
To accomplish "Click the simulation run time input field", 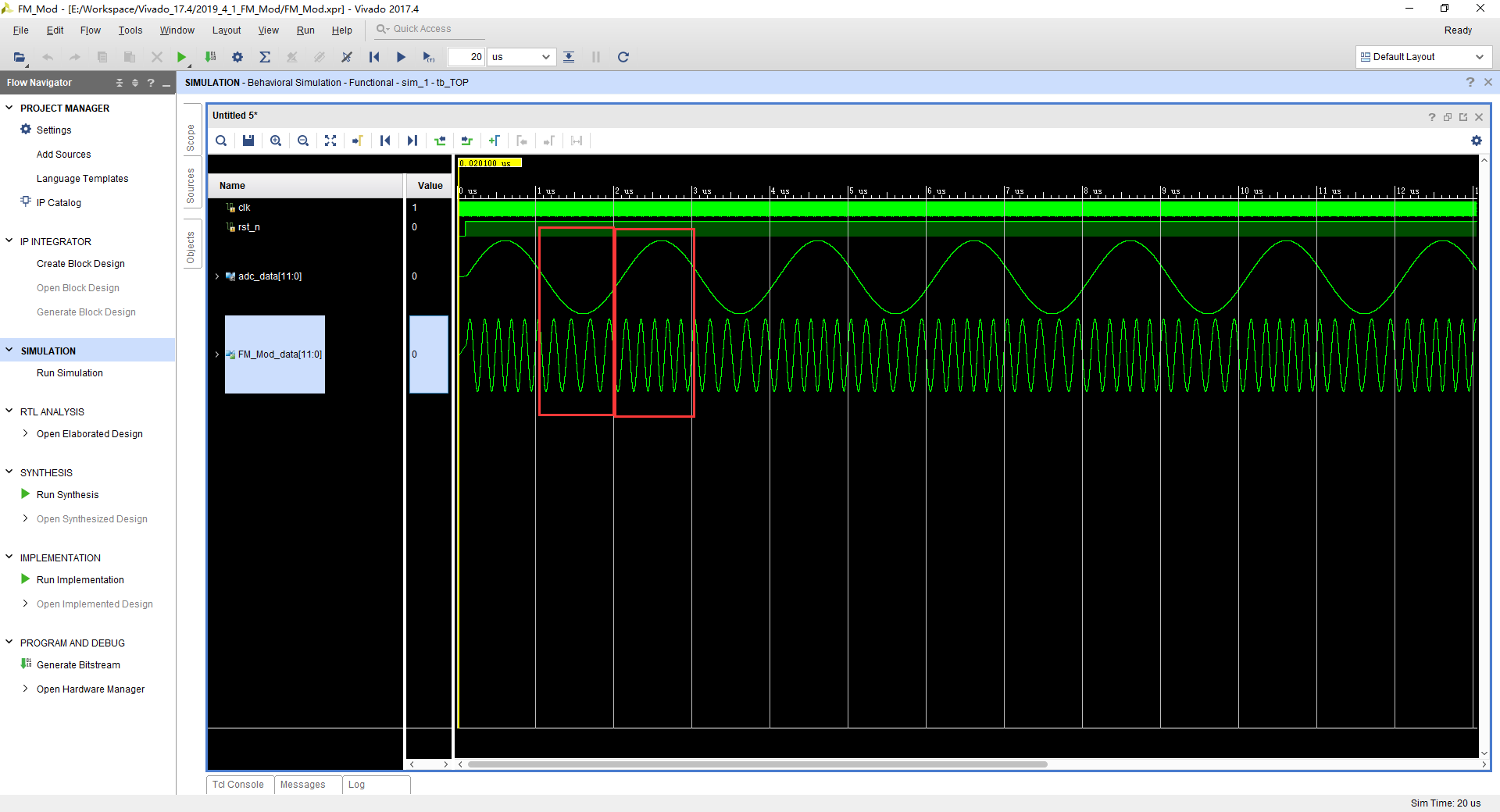I will tap(466, 57).
